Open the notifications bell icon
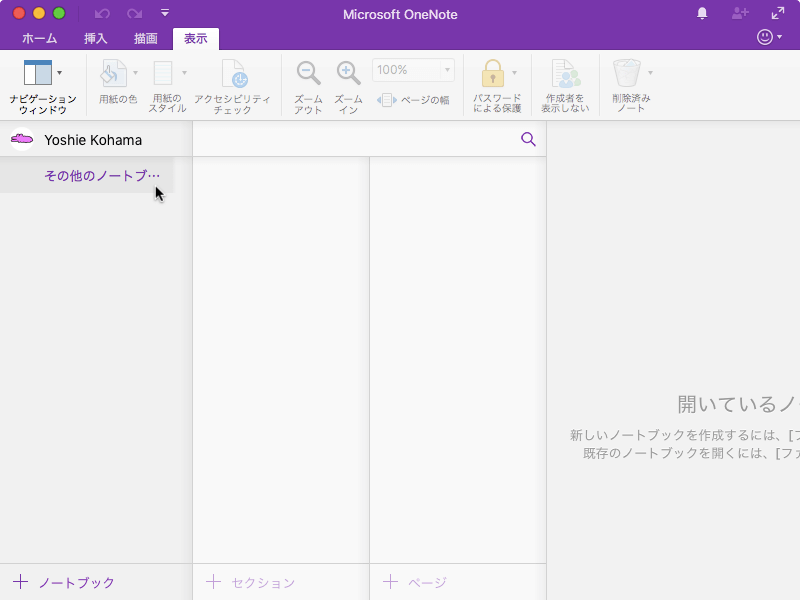Screen dimensions: 800x600 (x=702, y=13)
